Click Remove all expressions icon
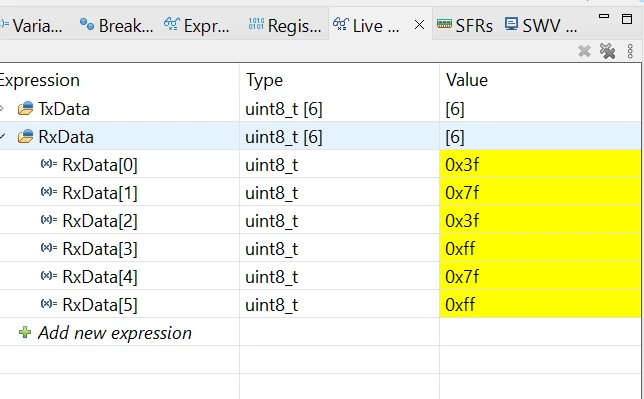644x399 pixels. 607,51
